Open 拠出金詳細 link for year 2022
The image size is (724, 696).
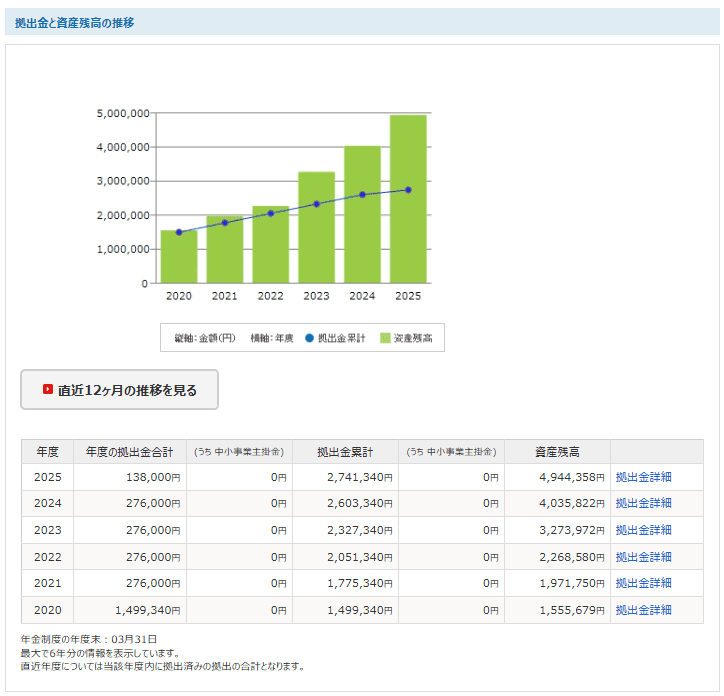tap(643, 557)
